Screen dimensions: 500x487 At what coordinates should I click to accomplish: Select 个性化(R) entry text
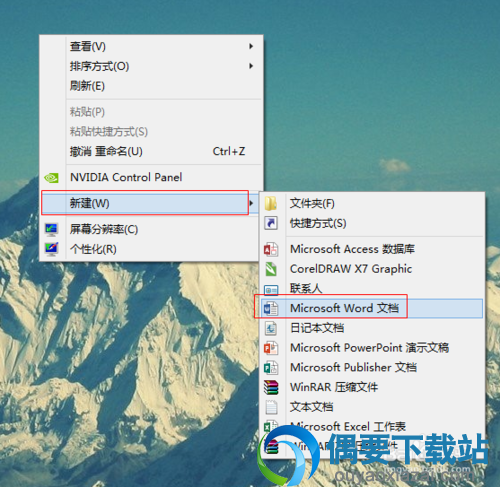(x=93, y=249)
